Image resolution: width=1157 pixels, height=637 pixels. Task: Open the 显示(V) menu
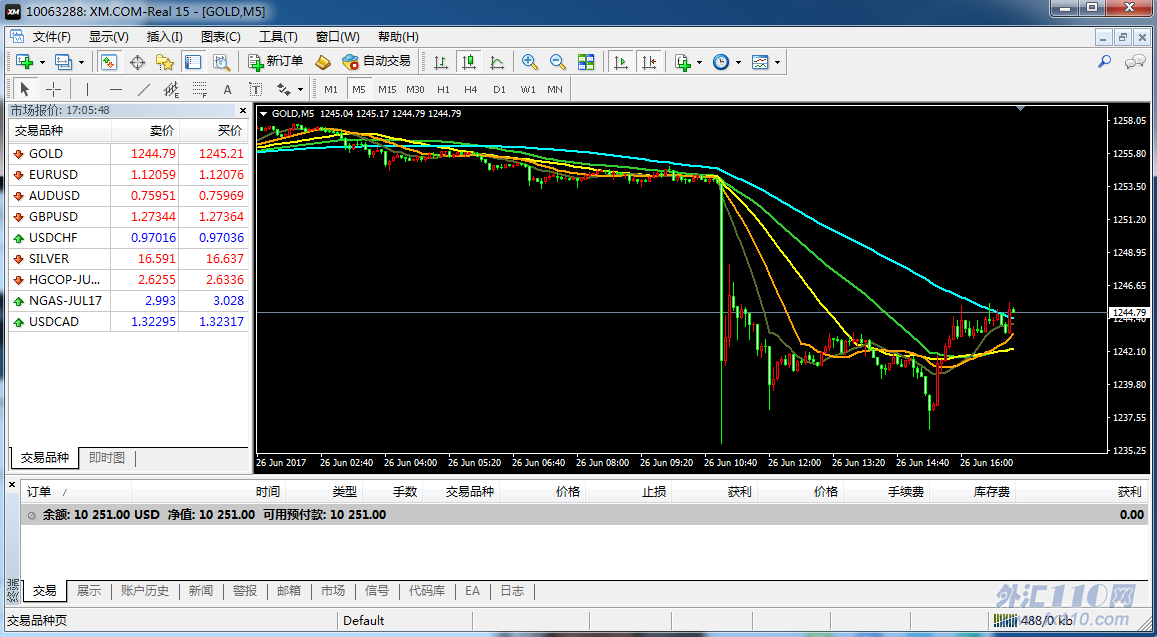(108, 37)
